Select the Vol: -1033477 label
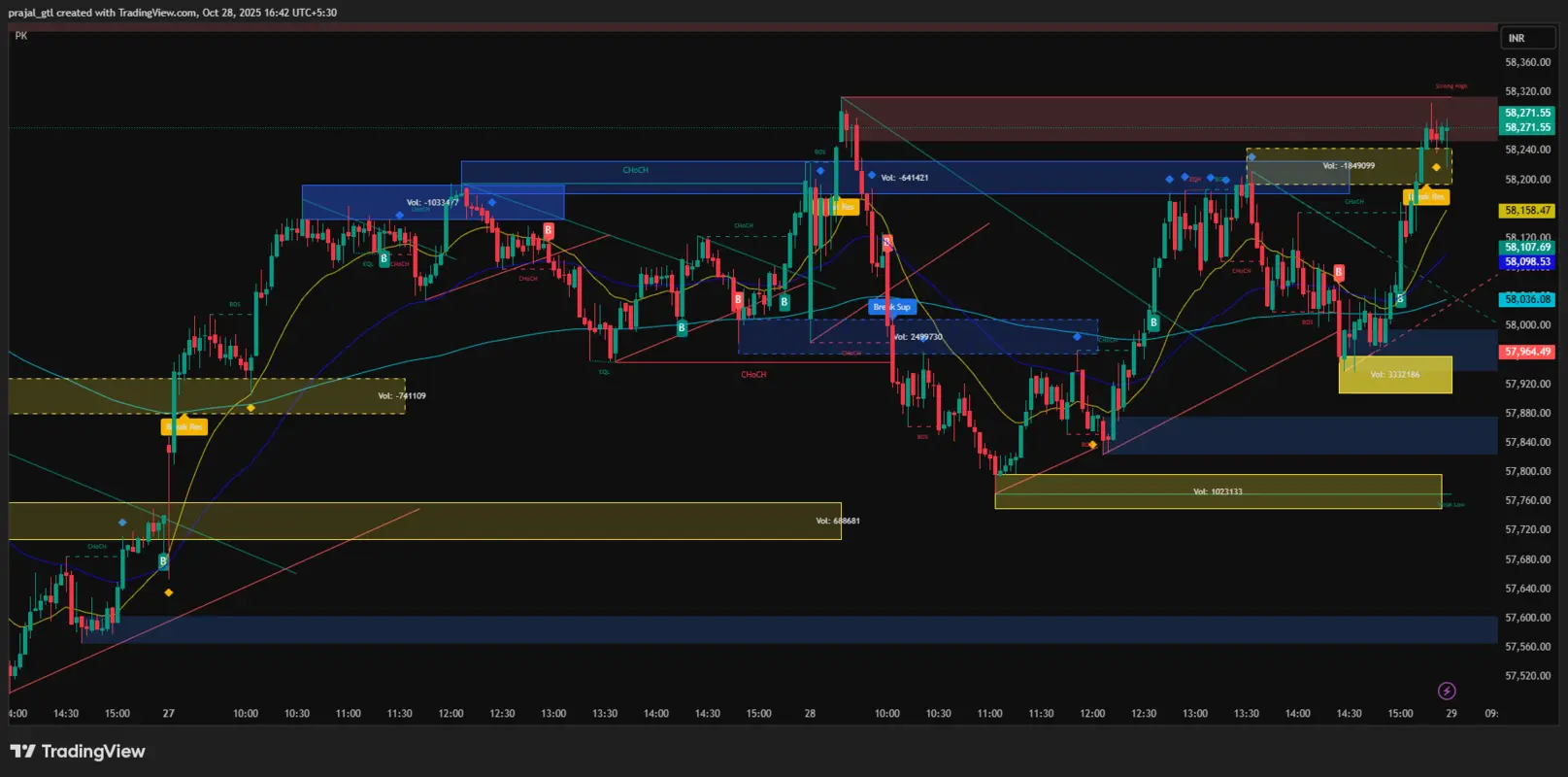The height and width of the screenshot is (777, 1568). (x=432, y=202)
